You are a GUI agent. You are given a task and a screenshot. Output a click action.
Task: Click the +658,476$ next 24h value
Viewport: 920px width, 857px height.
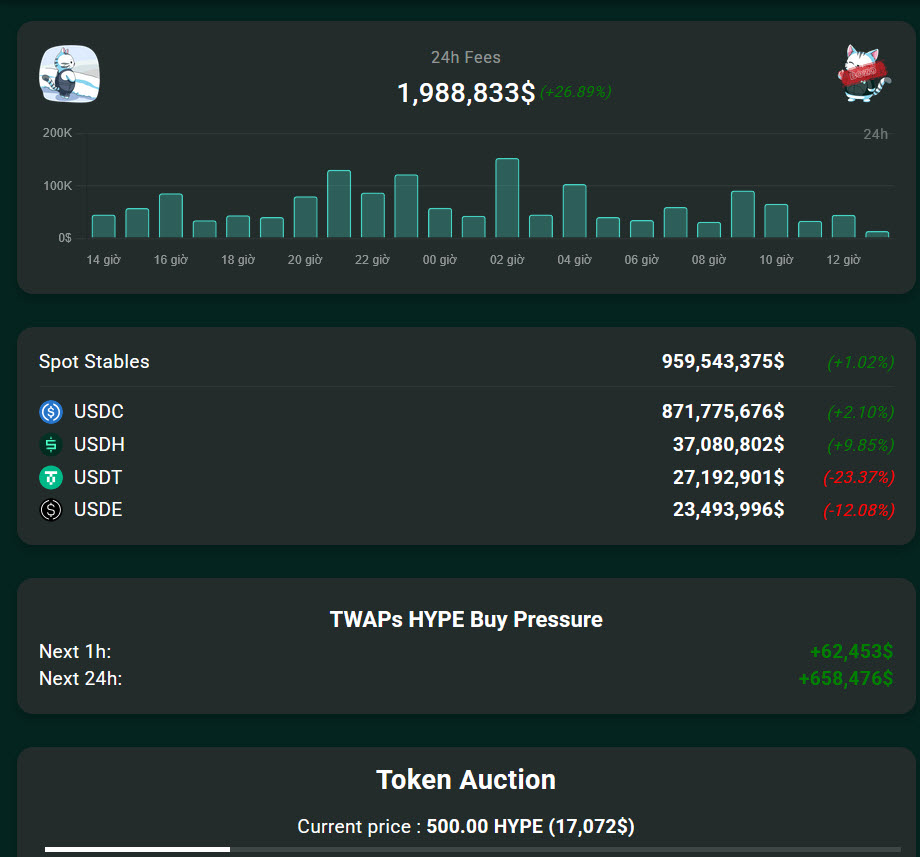point(845,678)
